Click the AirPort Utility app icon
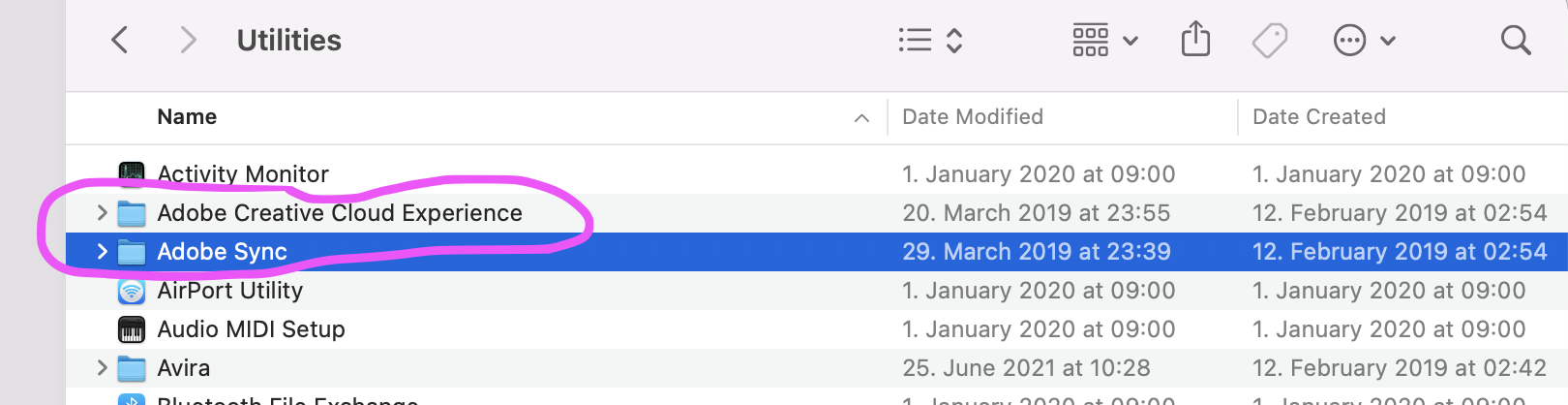This screenshot has width=1568, height=405. pos(132,291)
